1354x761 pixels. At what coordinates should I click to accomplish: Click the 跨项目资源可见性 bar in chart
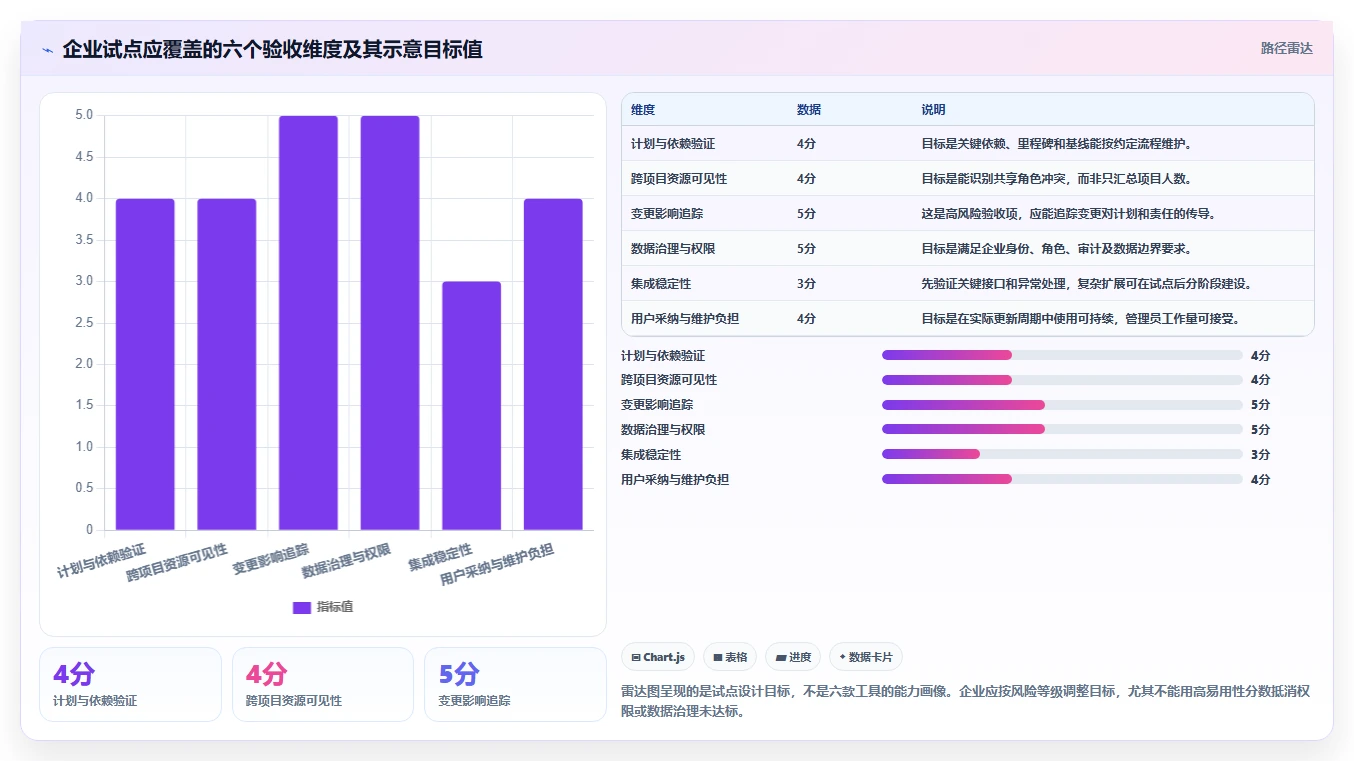227,364
